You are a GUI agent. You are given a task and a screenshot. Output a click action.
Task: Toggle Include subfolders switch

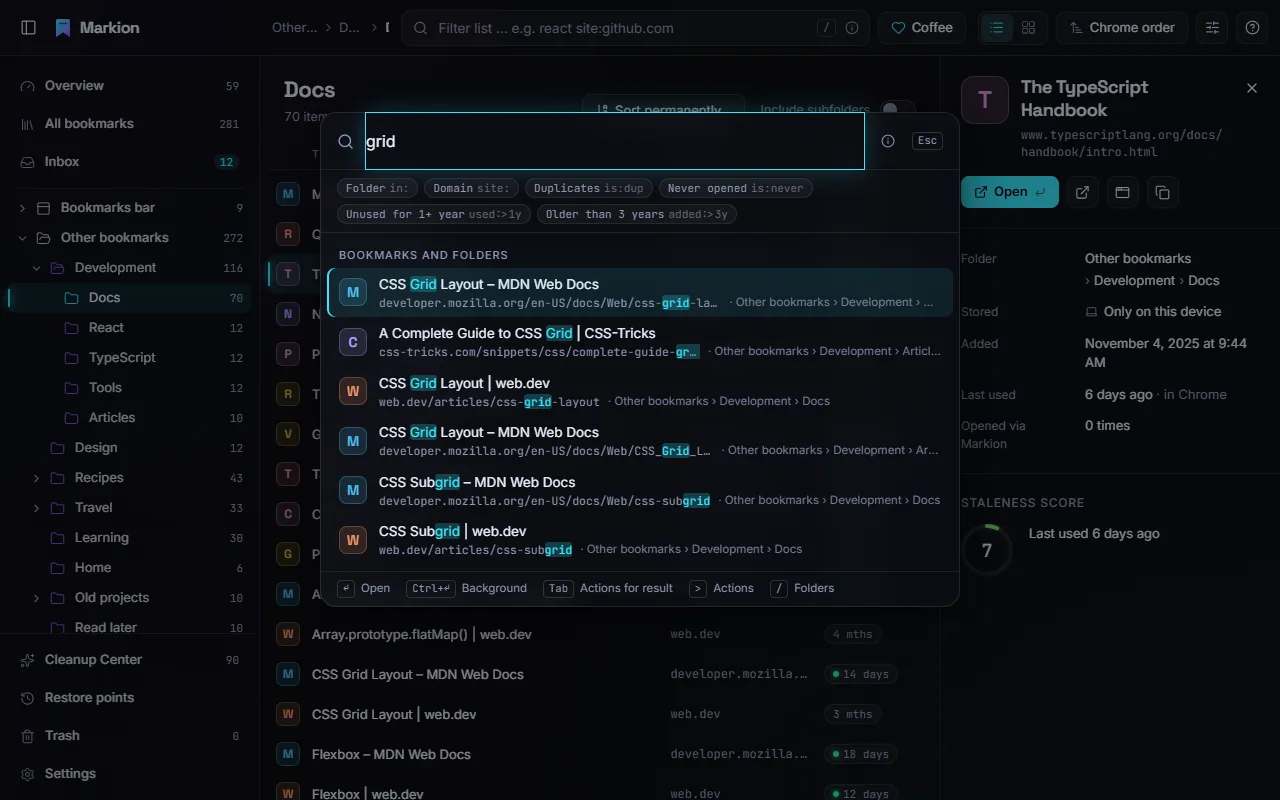click(897, 110)
